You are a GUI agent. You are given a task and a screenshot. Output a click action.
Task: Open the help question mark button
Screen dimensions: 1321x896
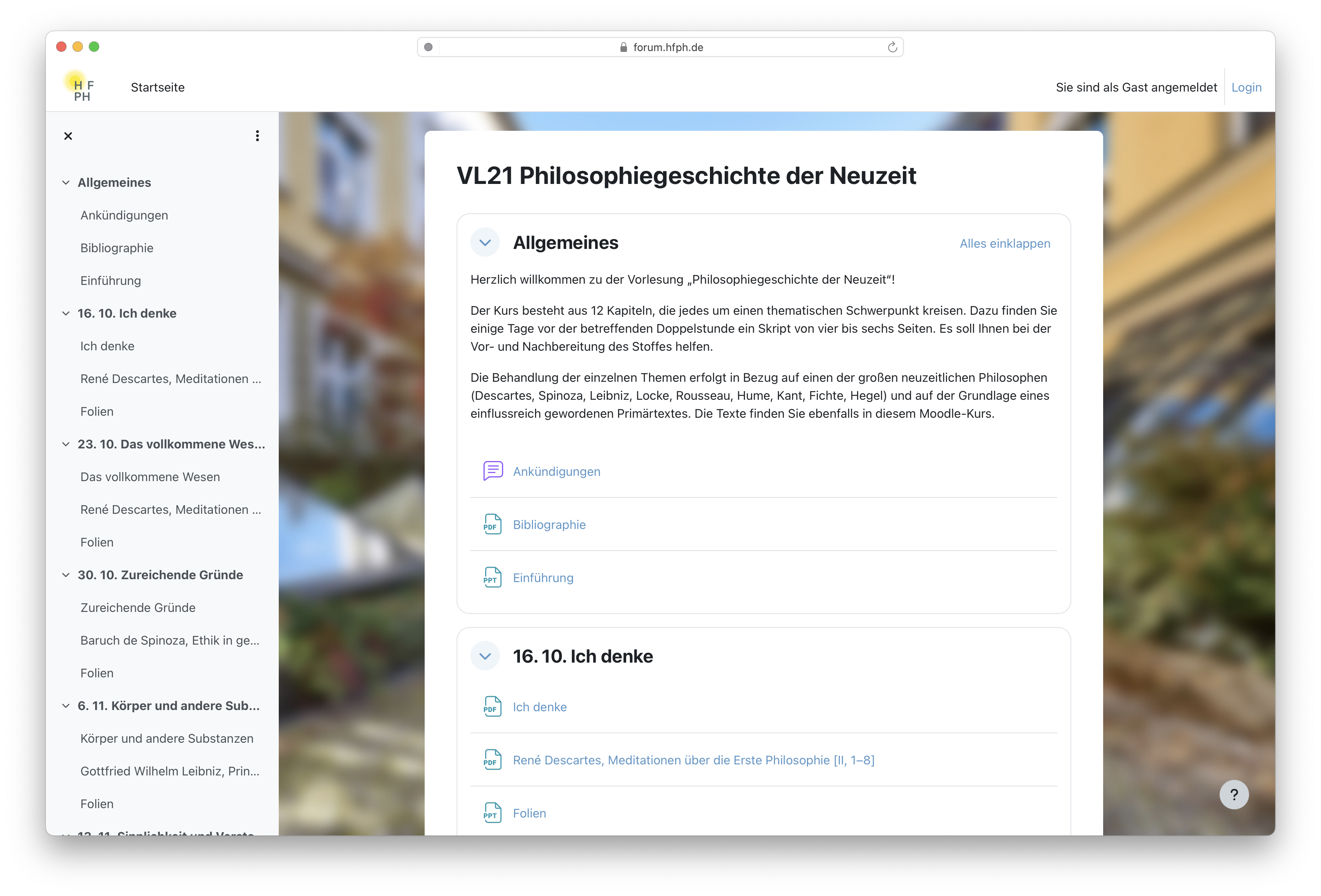pos(1234,794)
